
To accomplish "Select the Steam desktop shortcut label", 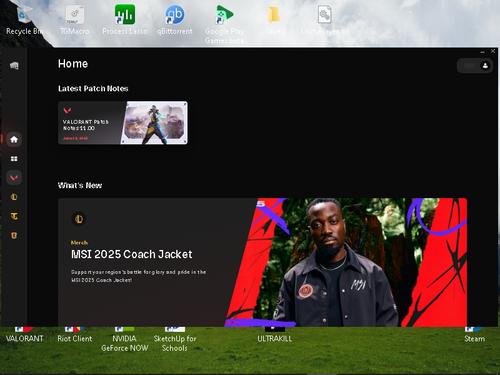I will pyautogui.click(x=475, y=339).
